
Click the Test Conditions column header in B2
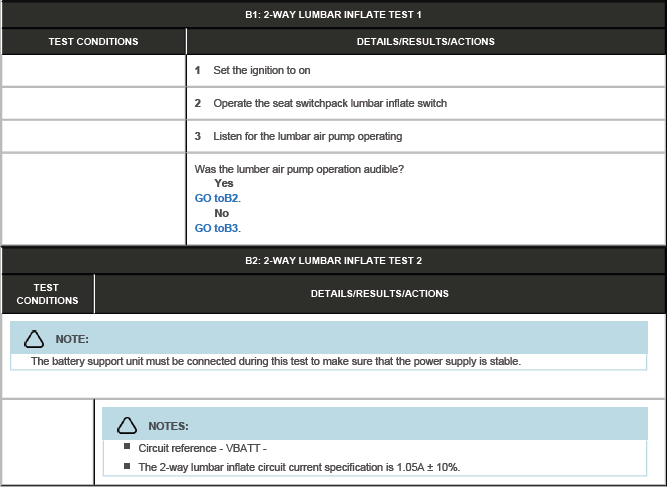[47, 294]
